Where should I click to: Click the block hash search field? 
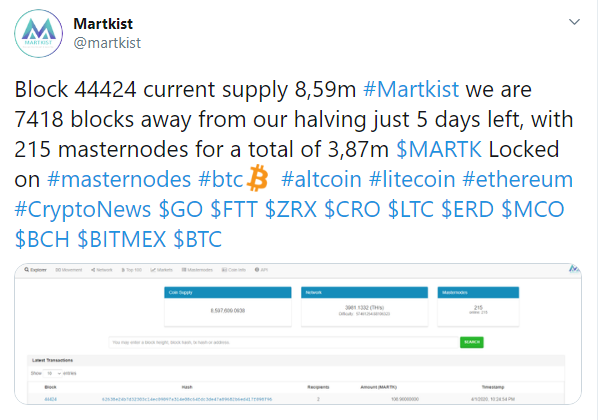[x=283, y=342]
